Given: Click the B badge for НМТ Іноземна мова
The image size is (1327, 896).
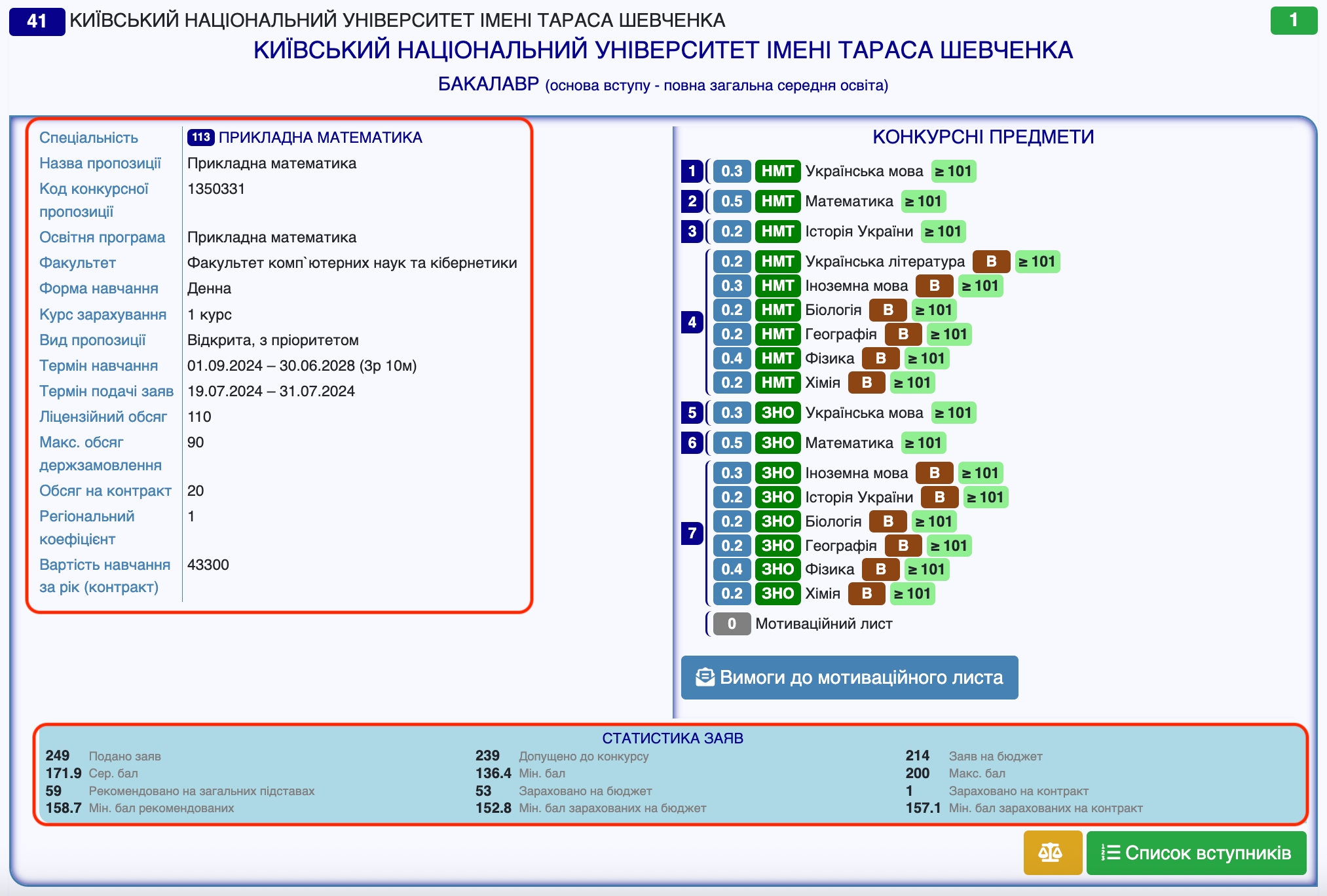Looking at the screenshot, I should 934,286.
